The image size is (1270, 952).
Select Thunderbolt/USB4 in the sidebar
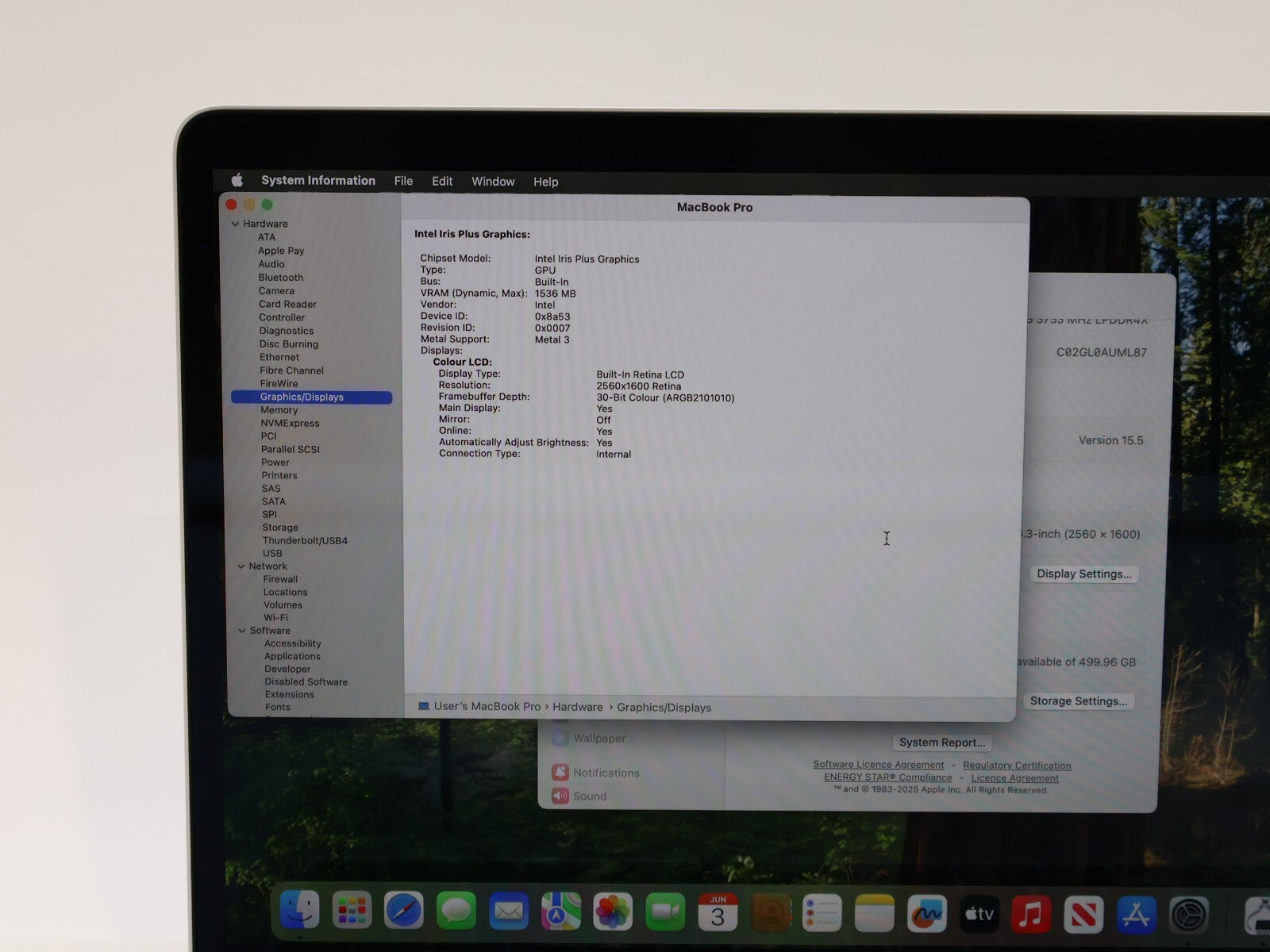[305, 541]
